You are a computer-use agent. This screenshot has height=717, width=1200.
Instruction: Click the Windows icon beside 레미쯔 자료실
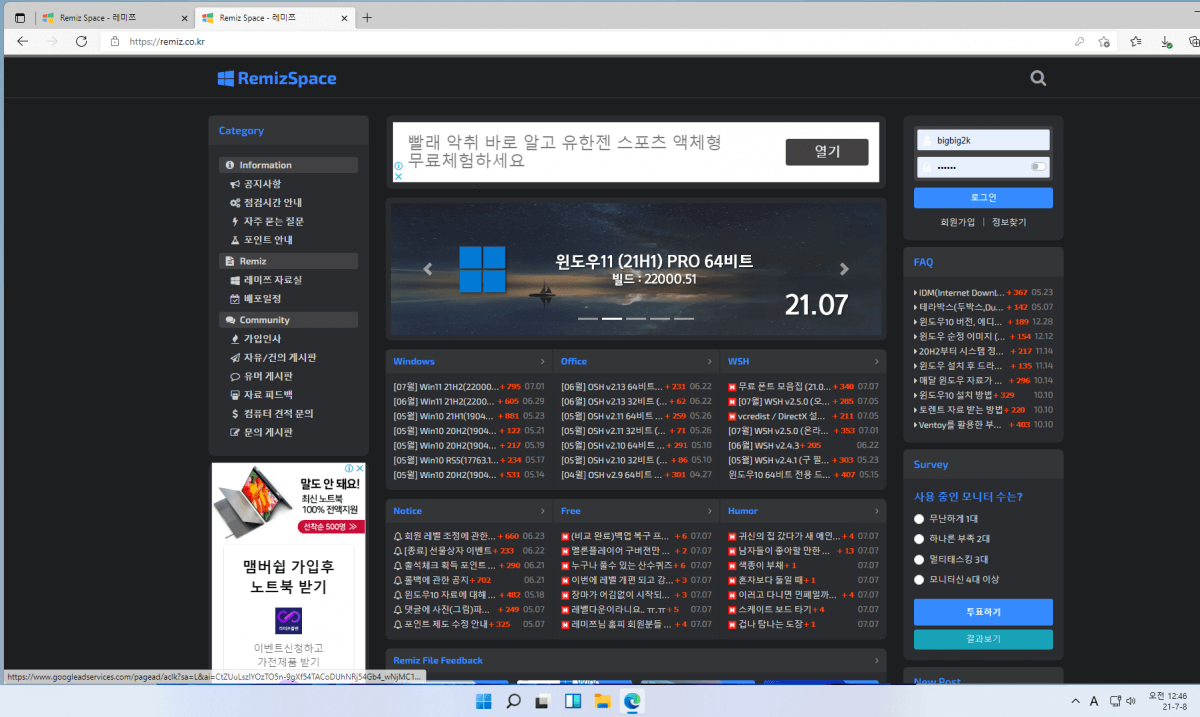tap(234, 280)
